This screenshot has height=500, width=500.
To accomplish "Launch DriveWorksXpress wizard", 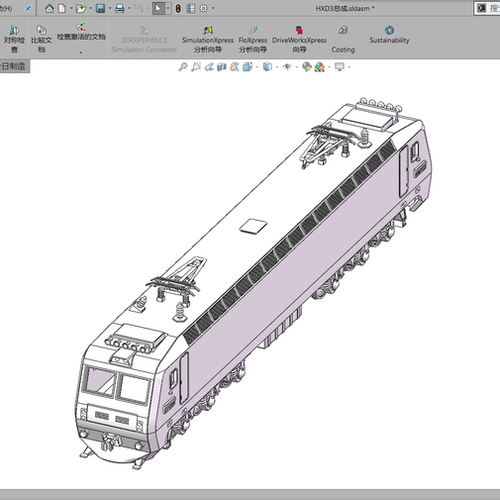I will 299,39.
